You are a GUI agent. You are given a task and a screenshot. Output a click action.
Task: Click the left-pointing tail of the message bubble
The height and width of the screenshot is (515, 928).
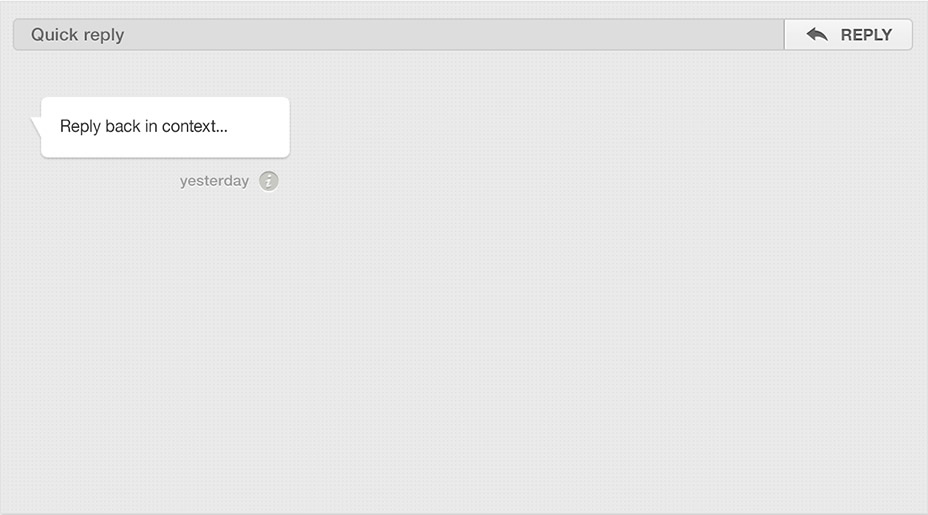(36, 127)
